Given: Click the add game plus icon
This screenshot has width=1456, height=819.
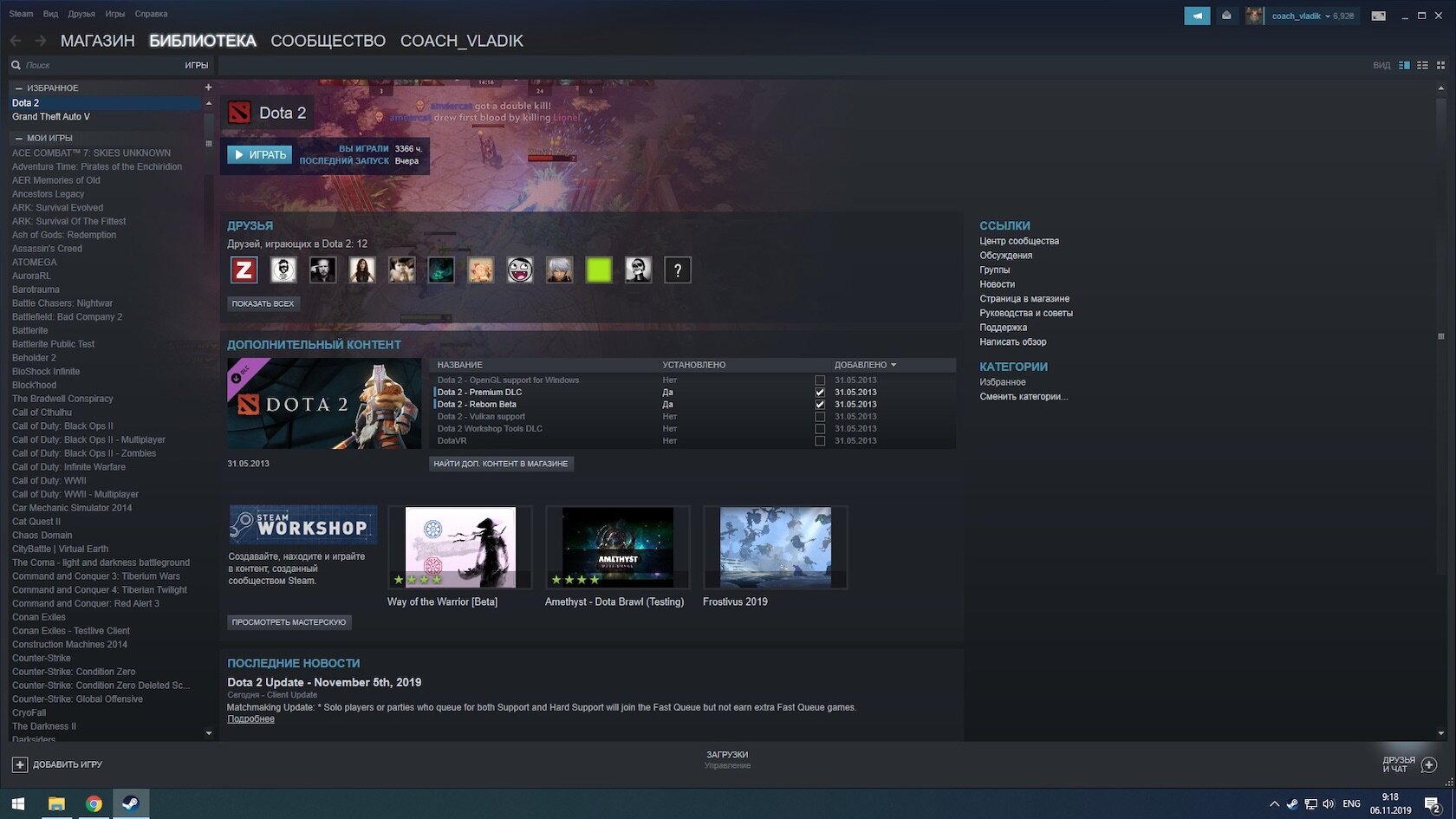Looking at the screenshot, I should (x=20, y=764).
